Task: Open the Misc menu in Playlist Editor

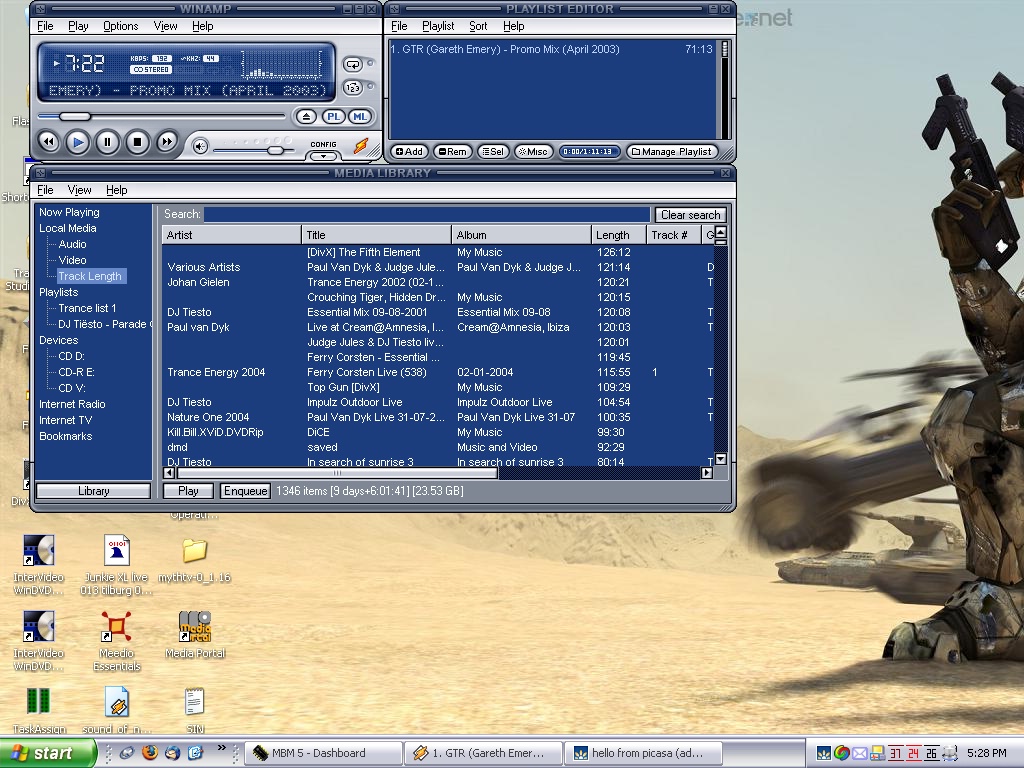Action: point(533,152)
